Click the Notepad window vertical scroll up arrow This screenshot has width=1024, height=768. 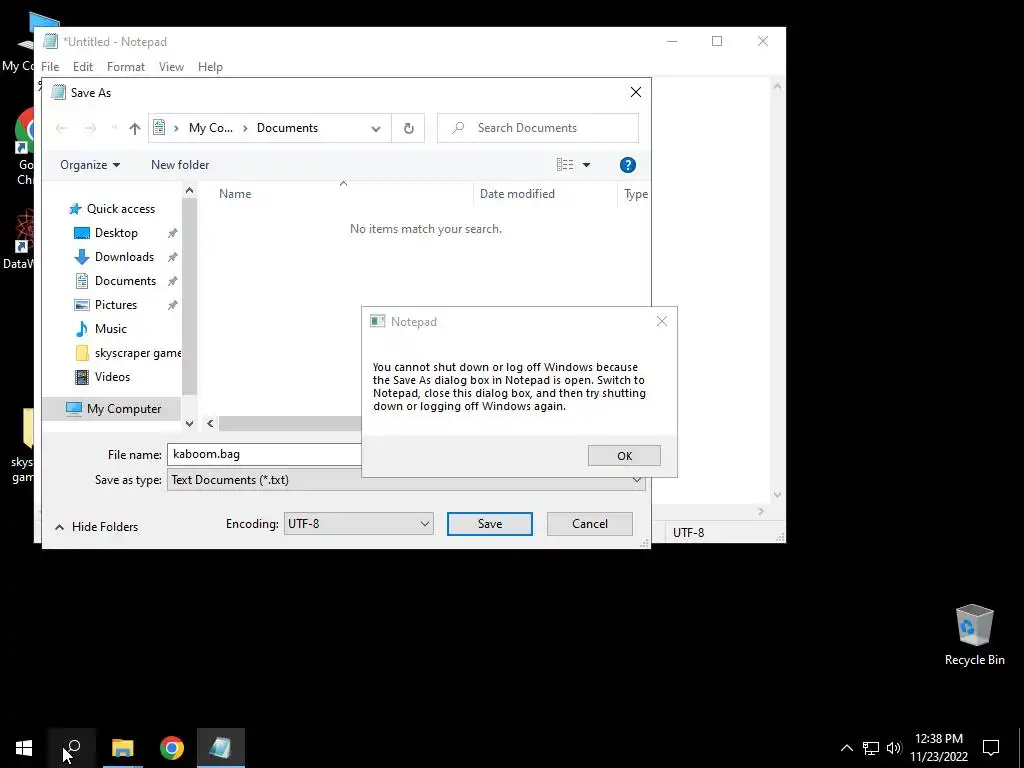click(777, 86)
